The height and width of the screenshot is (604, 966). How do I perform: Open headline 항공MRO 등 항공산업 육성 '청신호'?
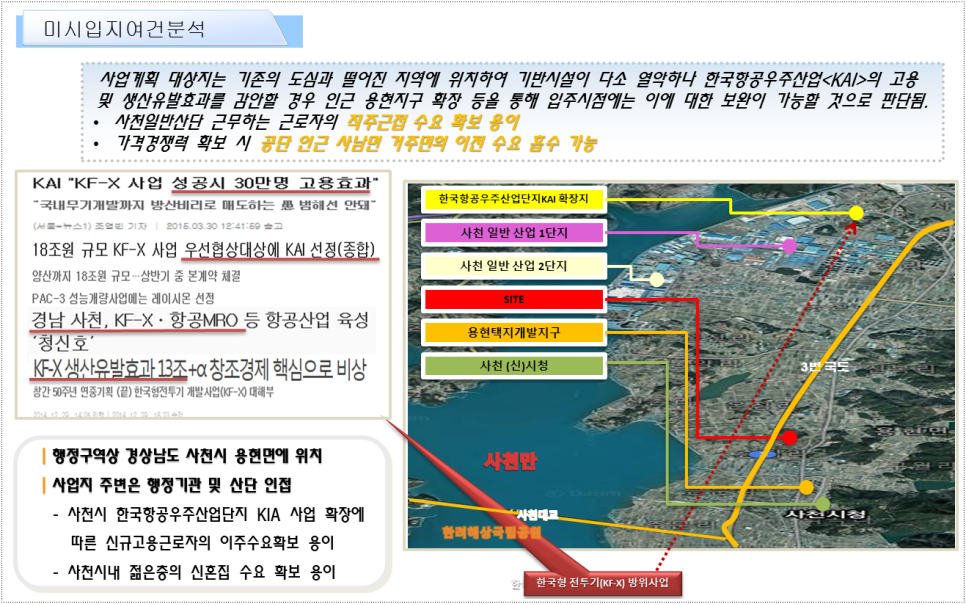200,330
